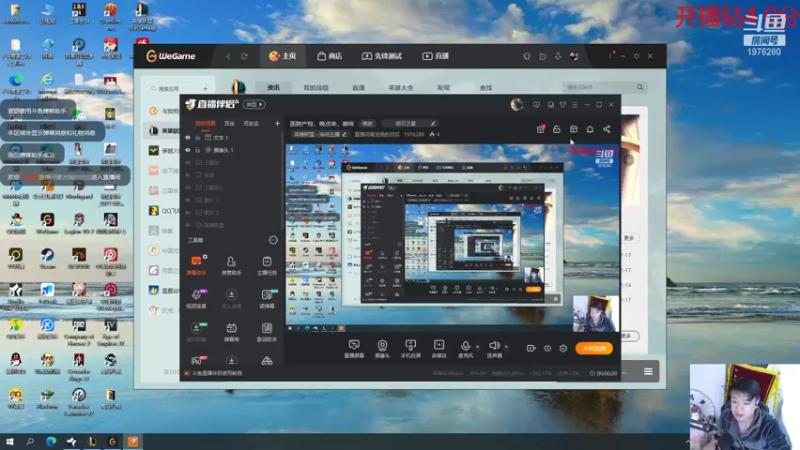The image size is (800, 450).
Task: Open 歌词助手 tool icon
Action: (x=267, y=332)
